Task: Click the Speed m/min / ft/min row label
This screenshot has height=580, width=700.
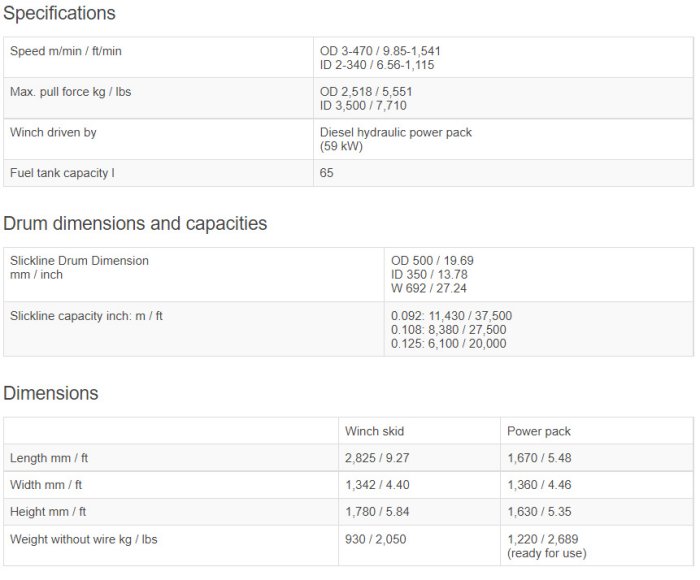Action: (65, 51)
